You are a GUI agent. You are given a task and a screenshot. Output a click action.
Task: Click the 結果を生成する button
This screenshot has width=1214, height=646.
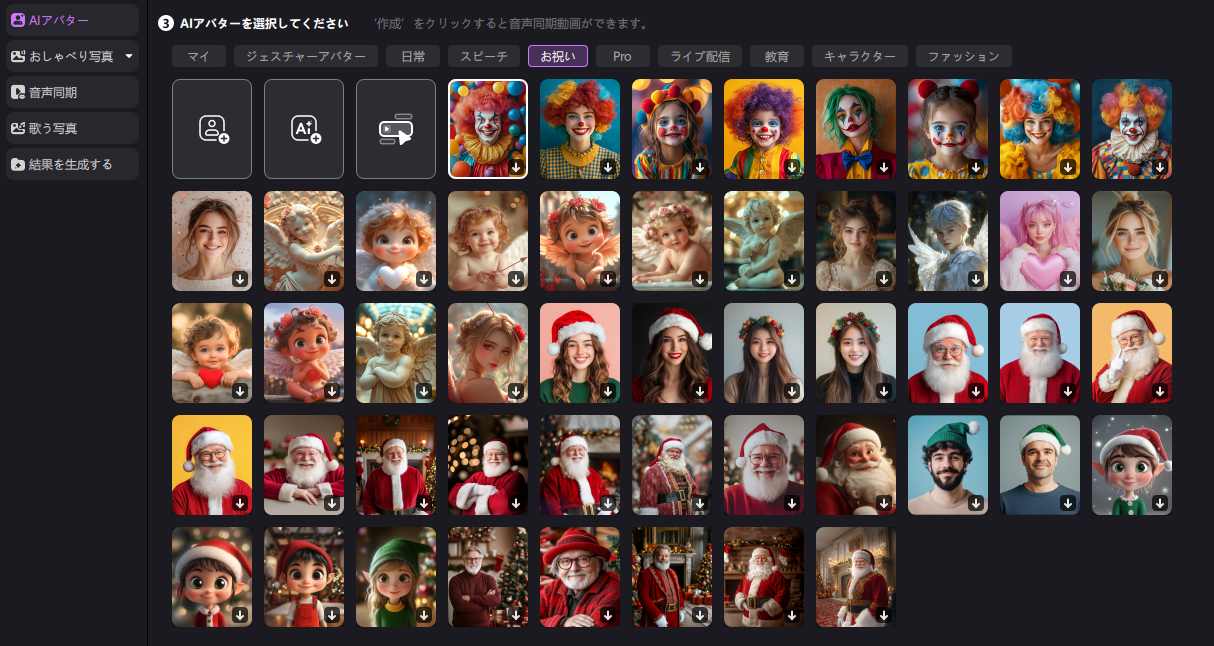point(70,164)
